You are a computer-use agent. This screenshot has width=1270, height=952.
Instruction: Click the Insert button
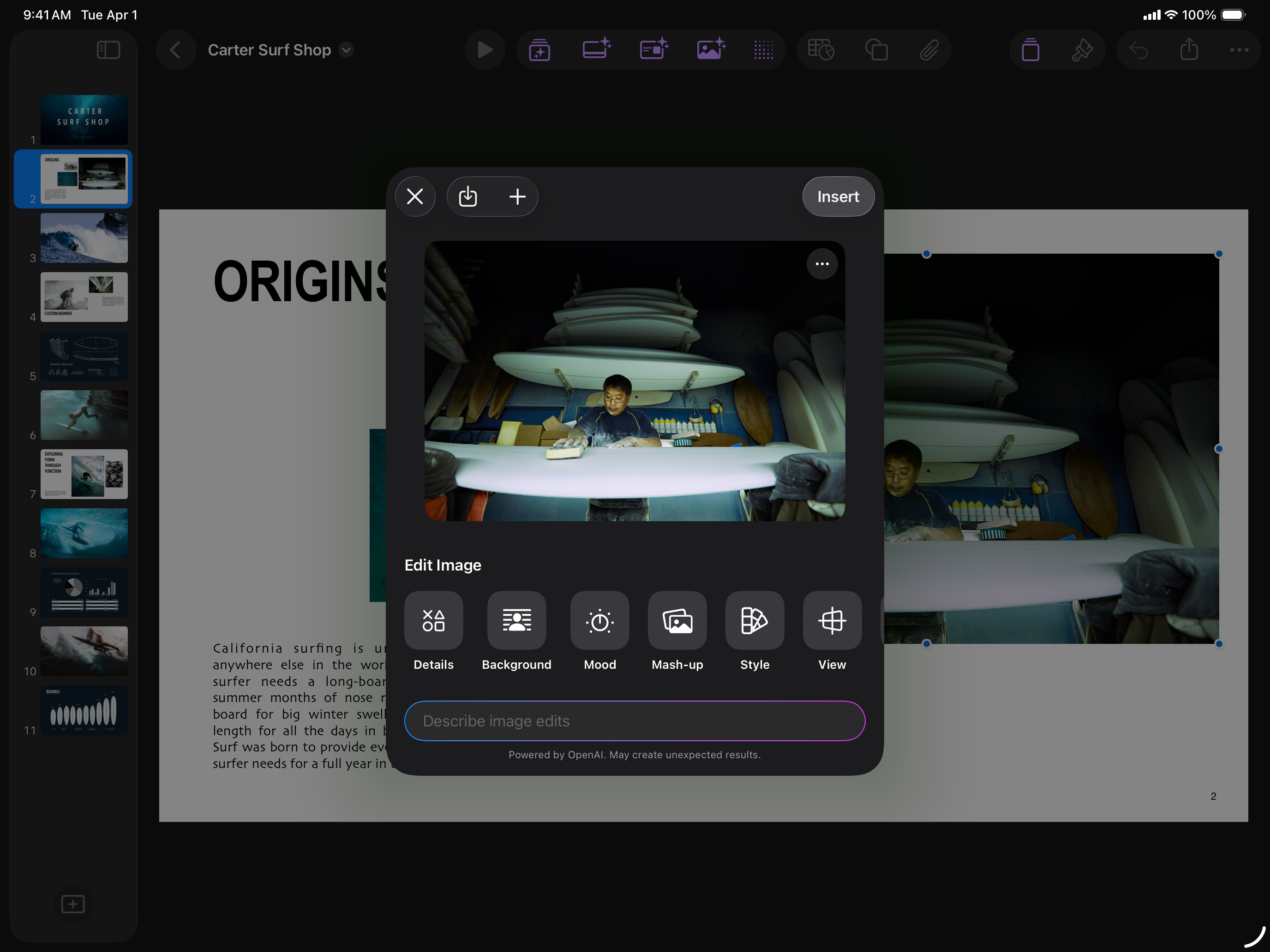(838, 197)
